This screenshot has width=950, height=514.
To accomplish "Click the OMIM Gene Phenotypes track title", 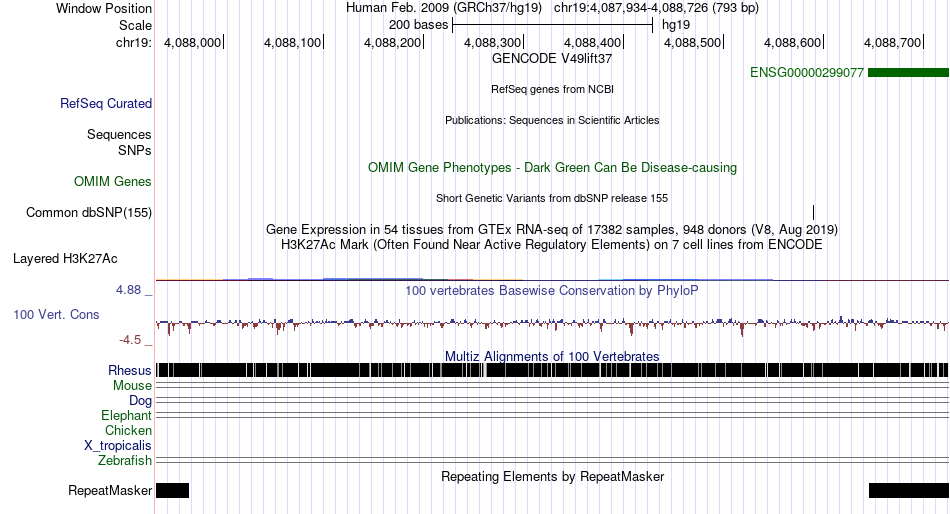I will [553, 168].
